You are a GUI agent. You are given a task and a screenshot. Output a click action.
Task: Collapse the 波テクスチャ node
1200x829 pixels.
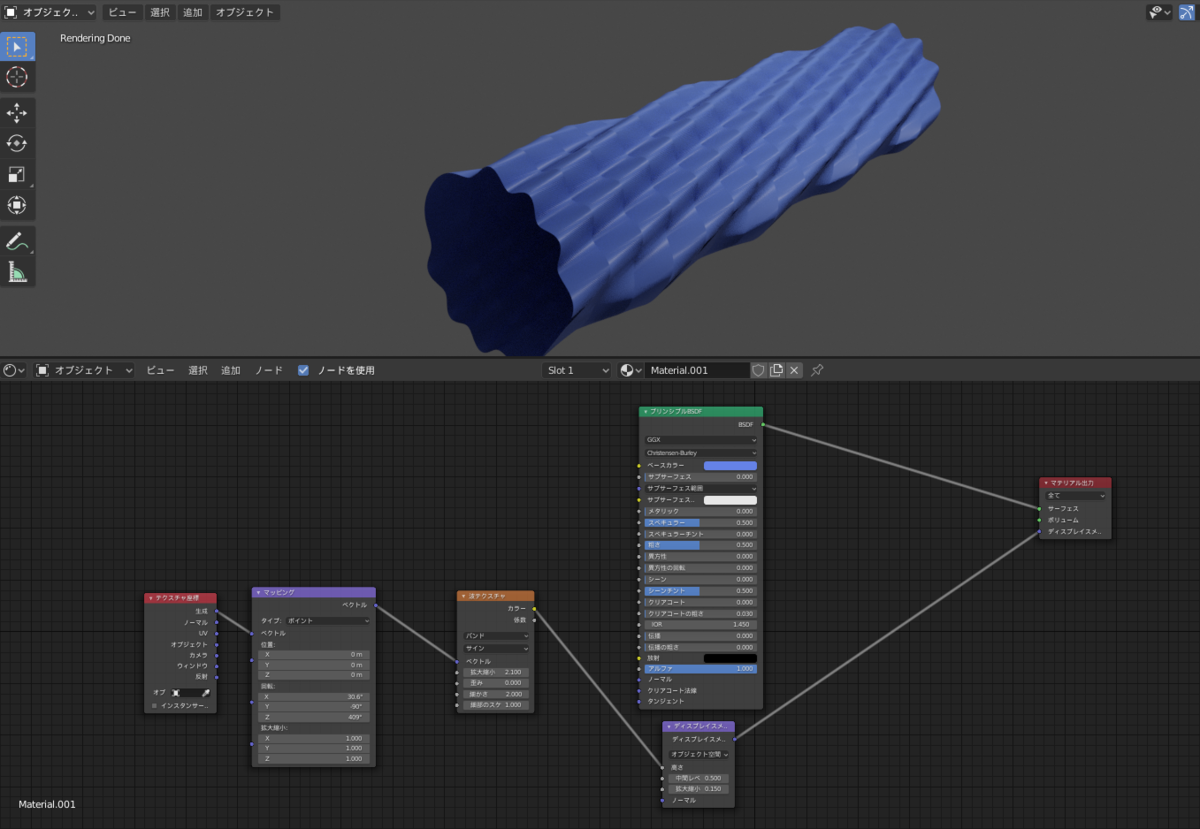click(463, 595)
